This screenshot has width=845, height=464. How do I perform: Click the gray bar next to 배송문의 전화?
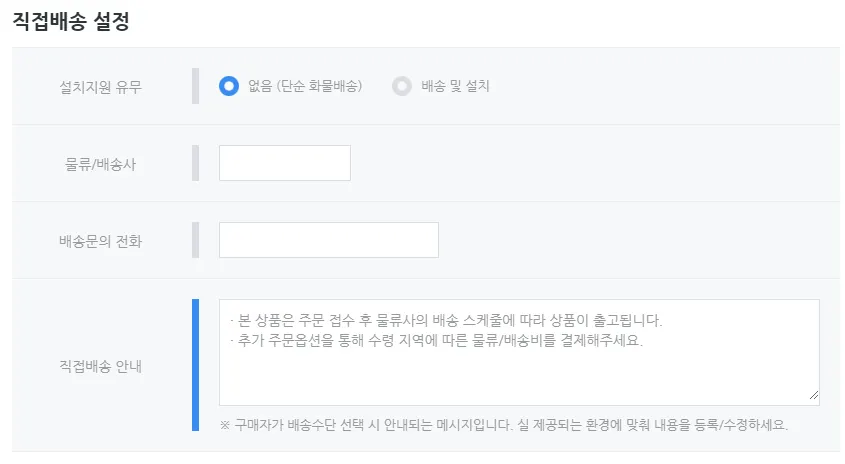click(195, 240)
